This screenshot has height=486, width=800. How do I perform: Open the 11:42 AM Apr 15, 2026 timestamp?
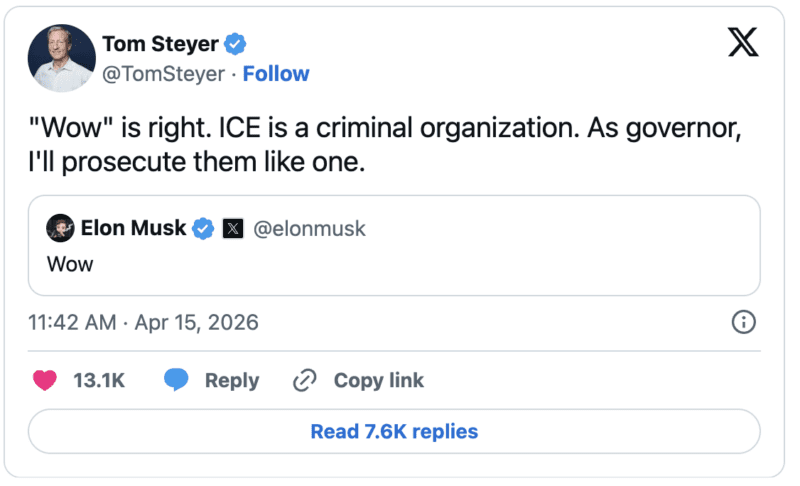(x=143, y=322)
